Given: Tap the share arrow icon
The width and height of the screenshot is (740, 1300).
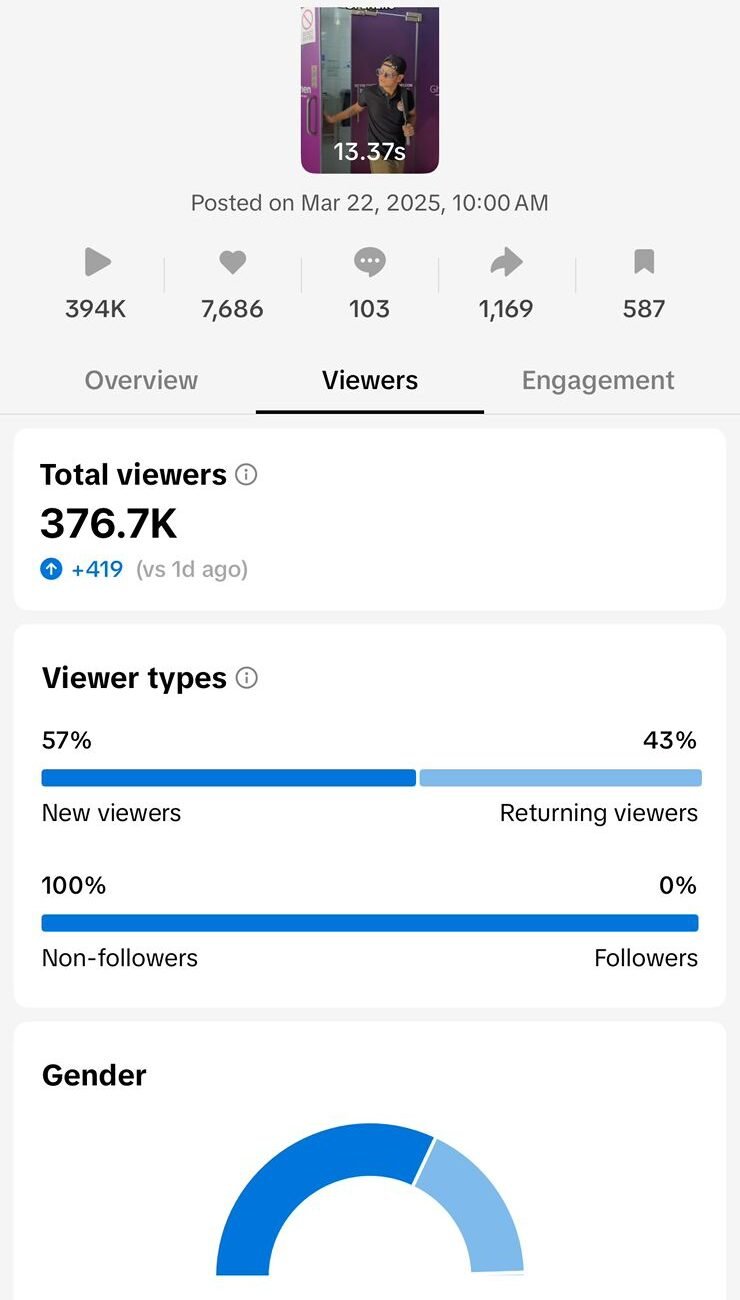Looking at the screenshot, I should tap(506, 263).
